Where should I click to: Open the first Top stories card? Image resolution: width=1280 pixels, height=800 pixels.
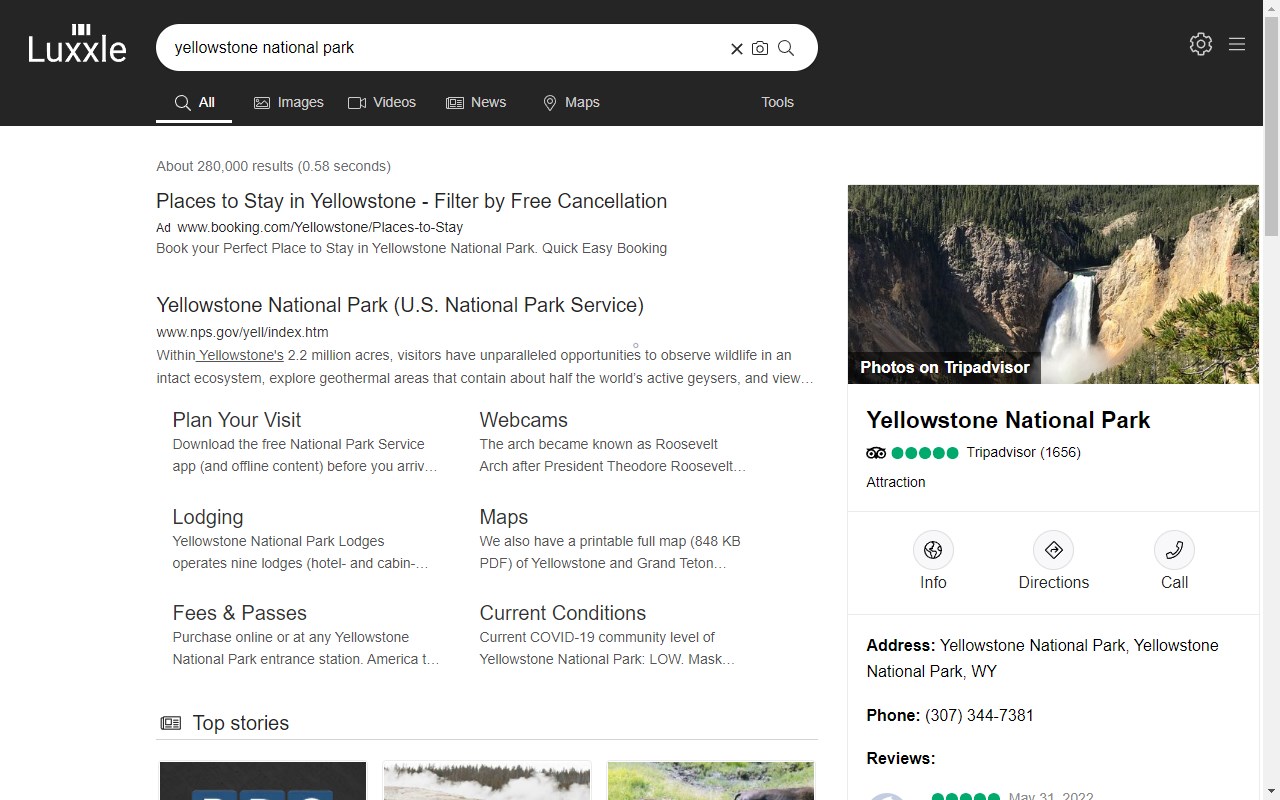pyautogui.click(x=263, y=781)
